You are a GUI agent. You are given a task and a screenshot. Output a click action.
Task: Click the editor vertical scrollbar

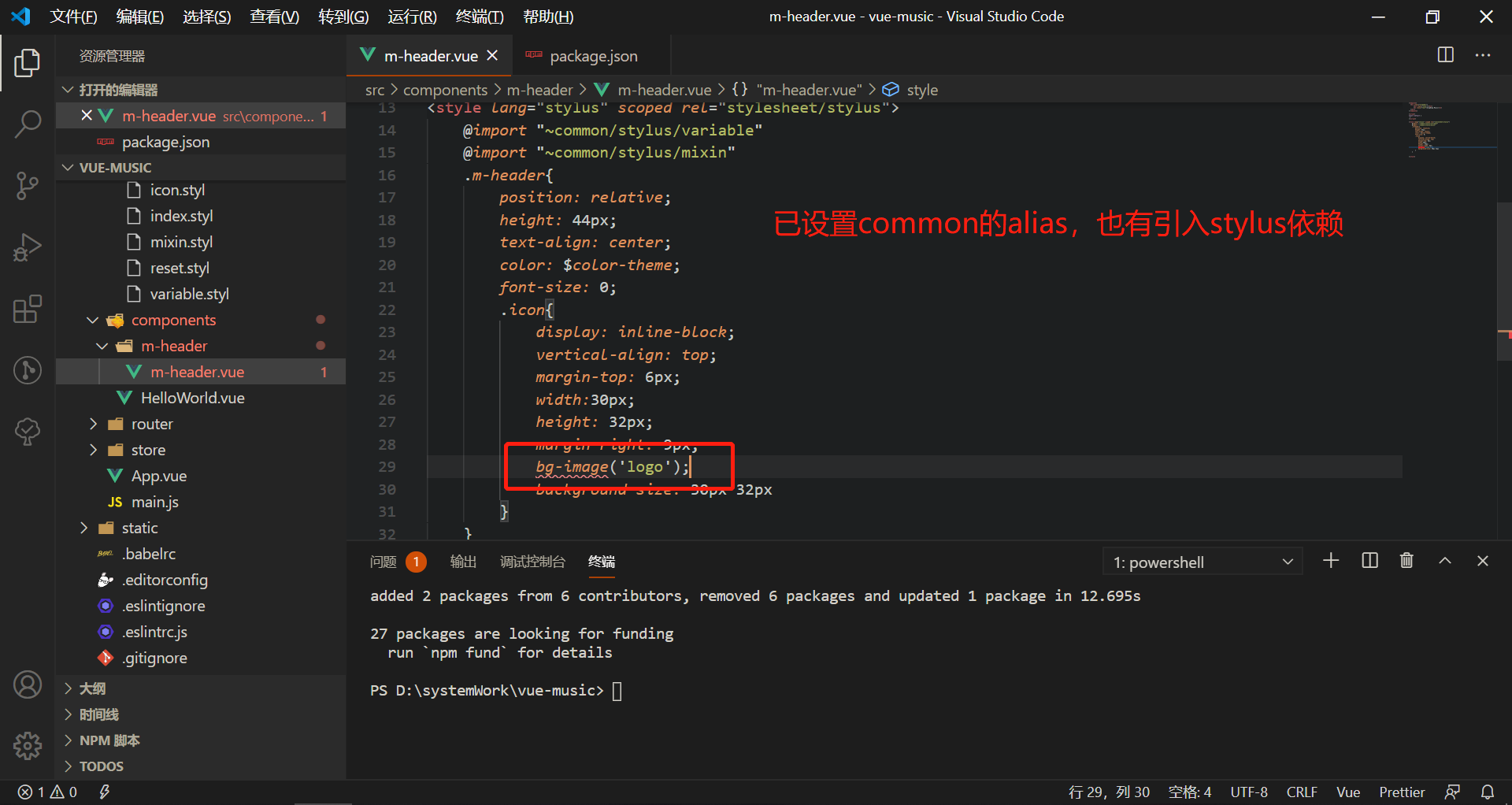pyautogui.click(x=1504, y=282)
